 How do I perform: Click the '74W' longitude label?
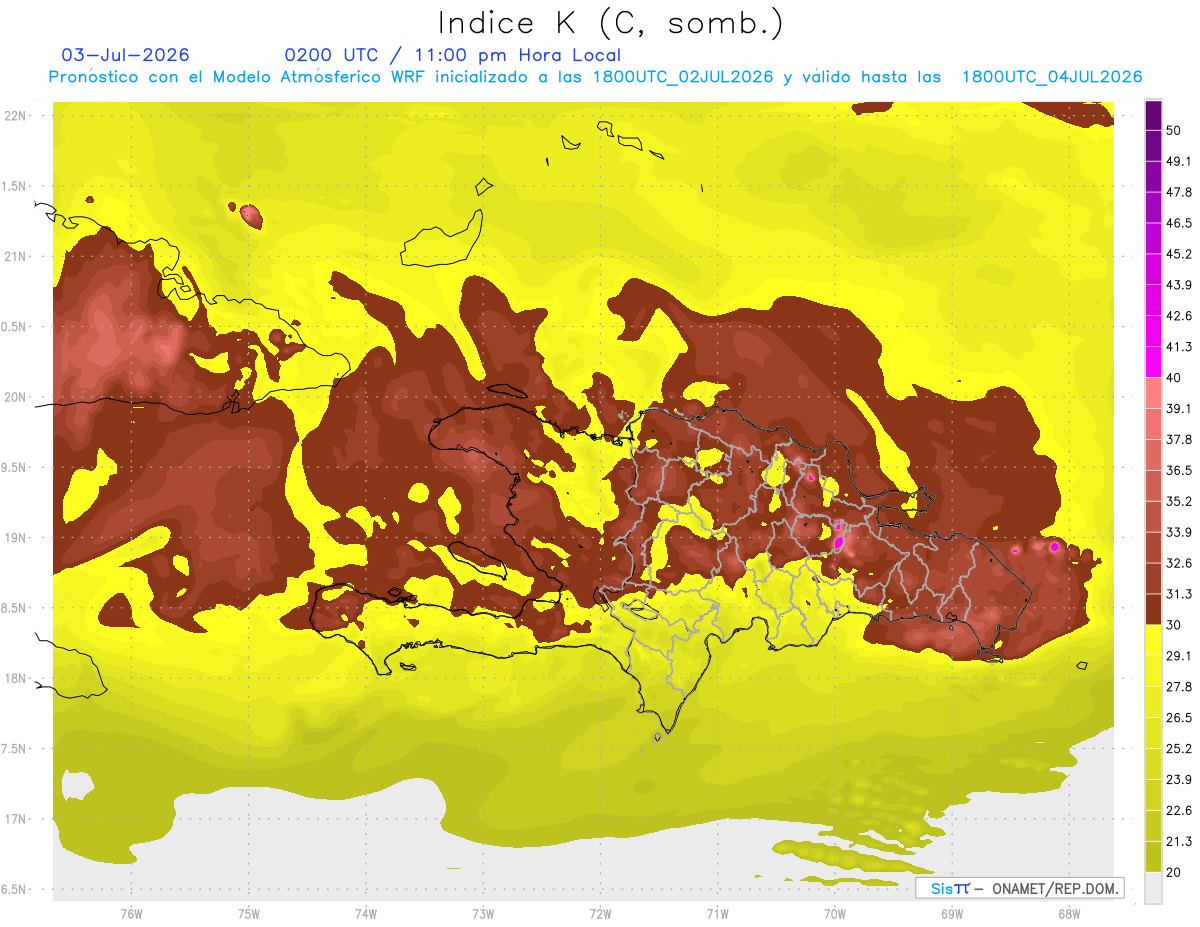click(x=366, y=914)
